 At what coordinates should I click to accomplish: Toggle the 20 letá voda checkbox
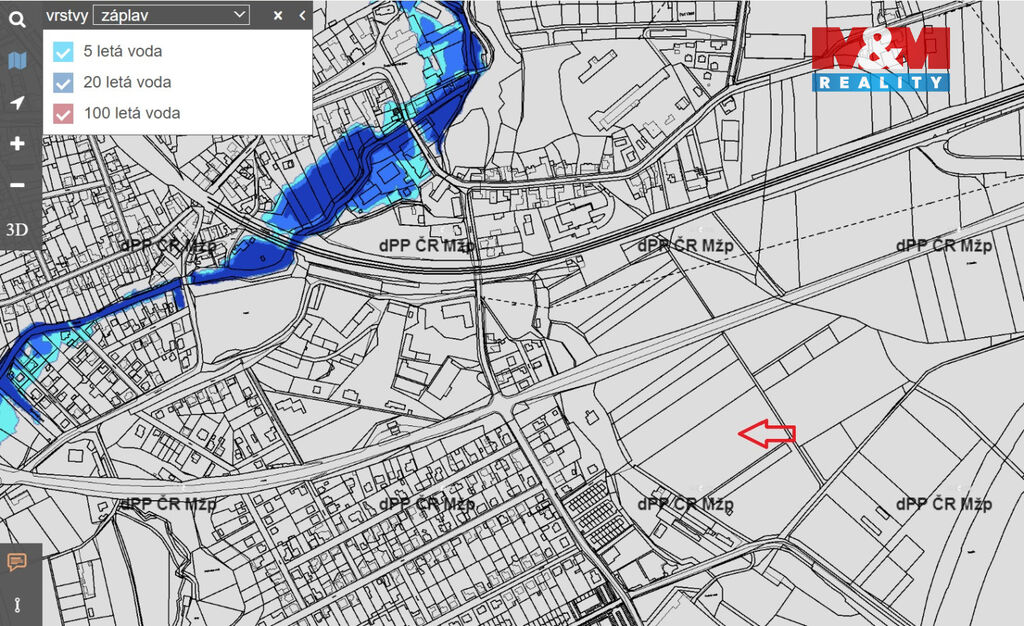click(x=64, y=82)
